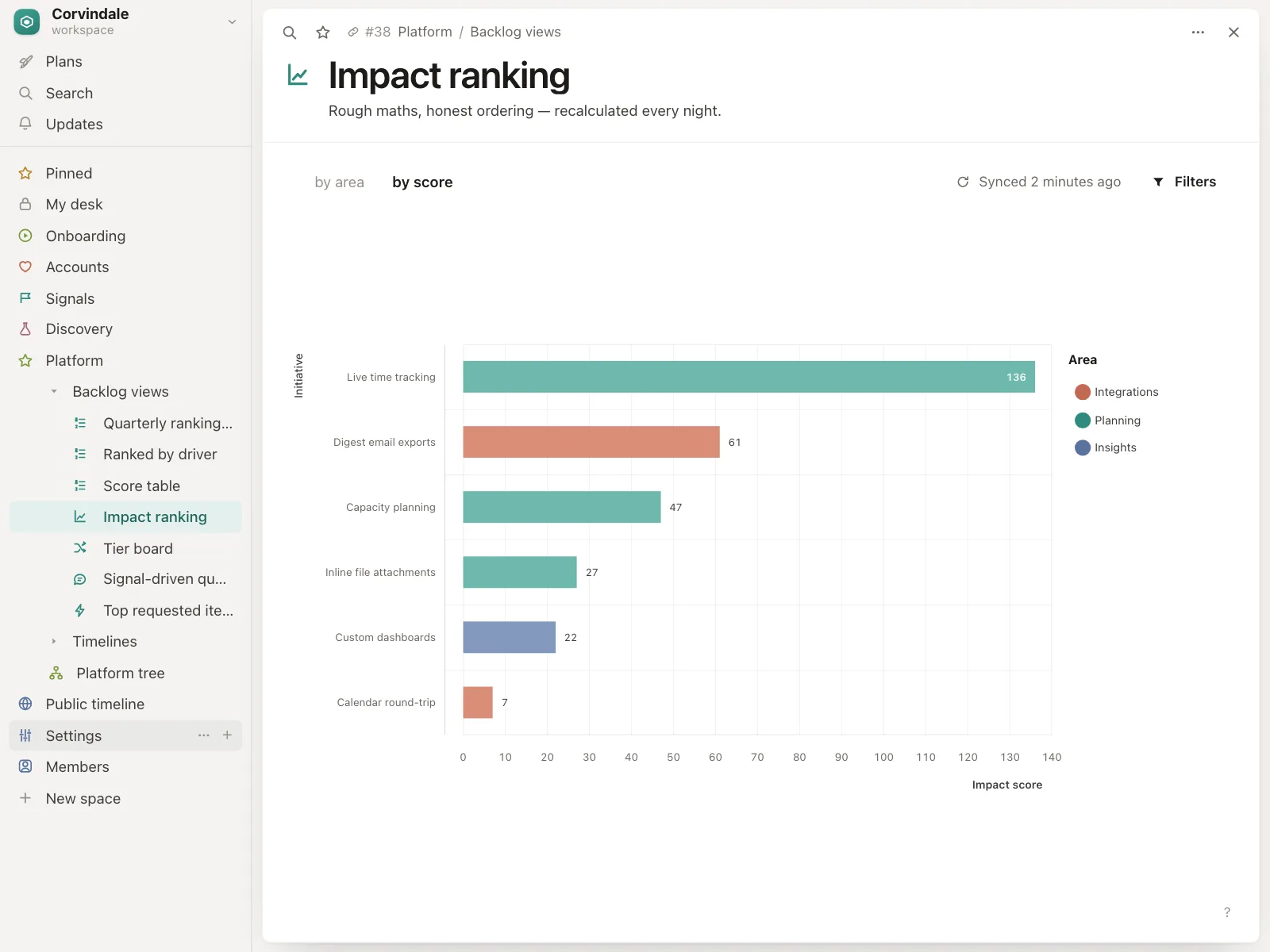Select the Digest email exports bar

(591, 442)
